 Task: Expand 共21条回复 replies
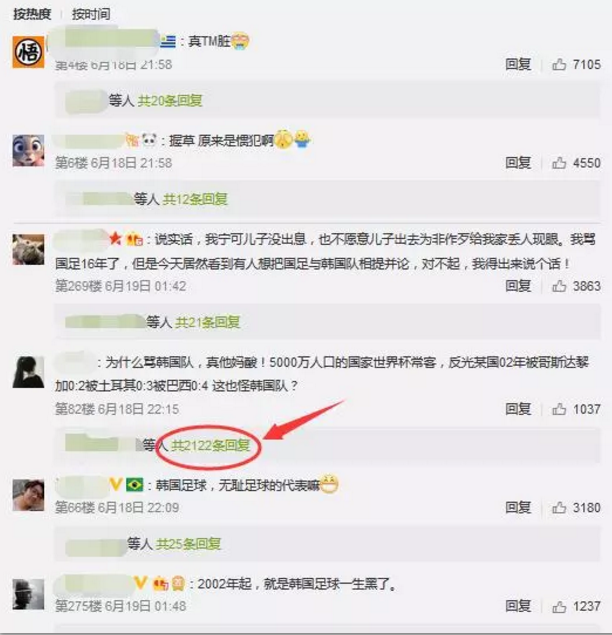[207, 322]
